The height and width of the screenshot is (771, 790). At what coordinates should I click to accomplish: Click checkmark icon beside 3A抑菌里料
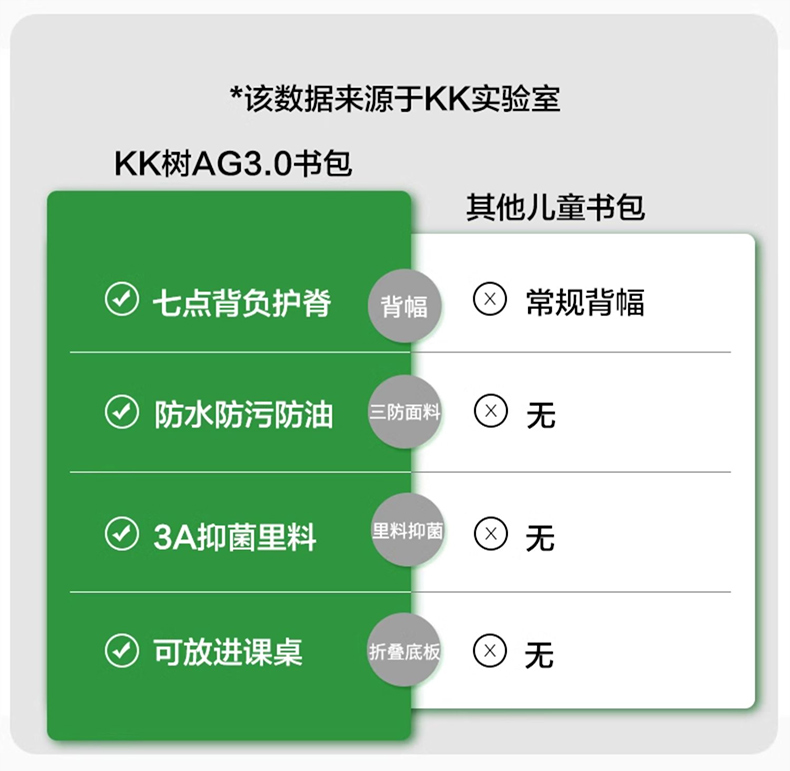122,535
